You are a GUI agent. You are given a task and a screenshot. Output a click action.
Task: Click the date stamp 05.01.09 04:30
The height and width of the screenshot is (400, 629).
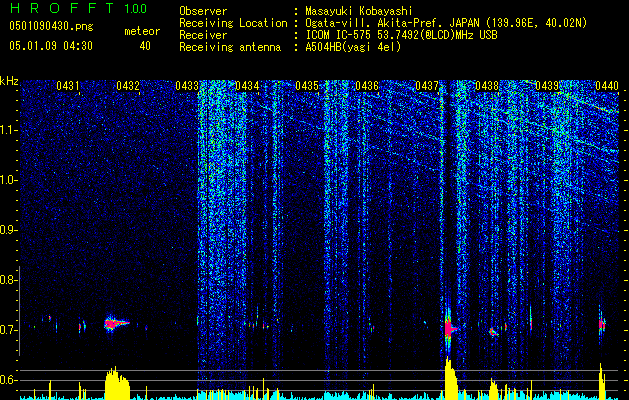tap(51, 46)
